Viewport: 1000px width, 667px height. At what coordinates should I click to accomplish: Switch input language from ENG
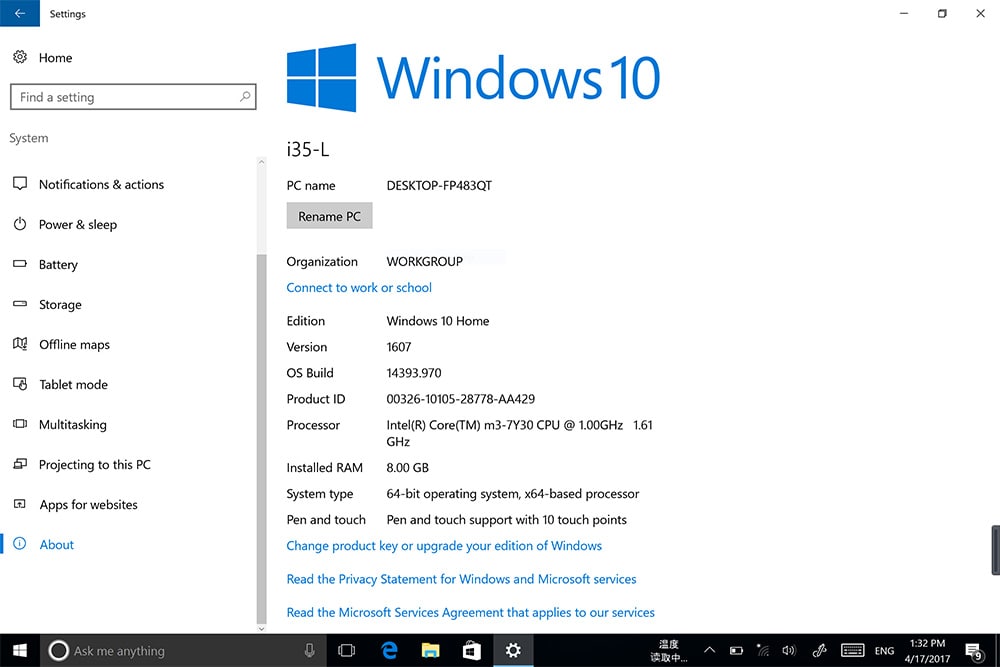[885, 650]
